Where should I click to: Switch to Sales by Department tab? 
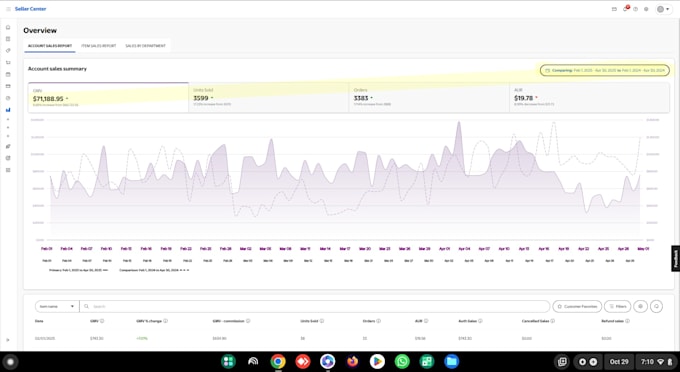[x=145, y=46]
